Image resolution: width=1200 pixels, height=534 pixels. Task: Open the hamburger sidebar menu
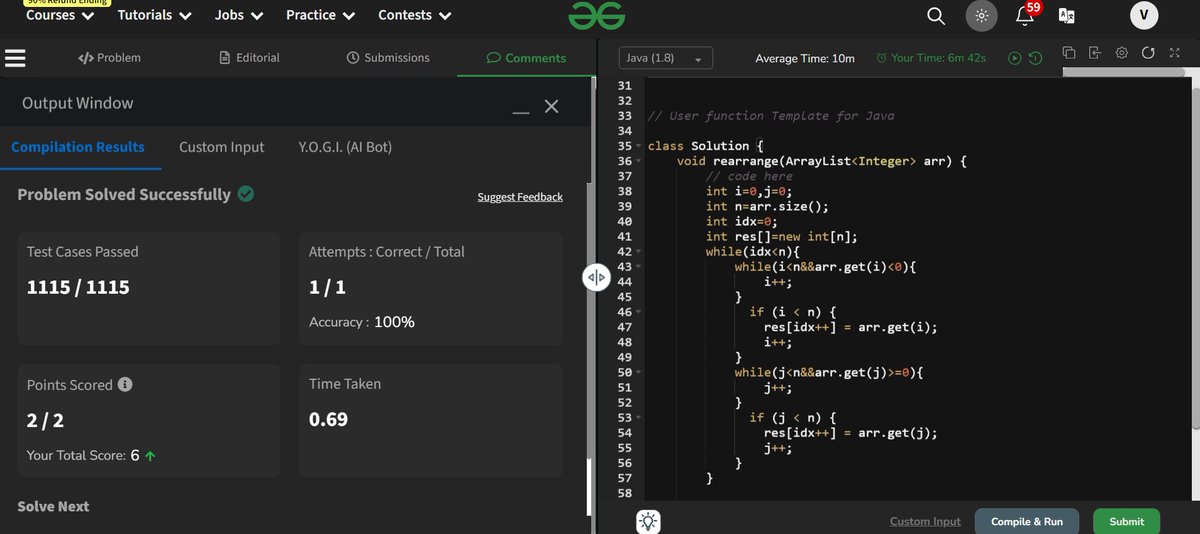click(14, 58)
